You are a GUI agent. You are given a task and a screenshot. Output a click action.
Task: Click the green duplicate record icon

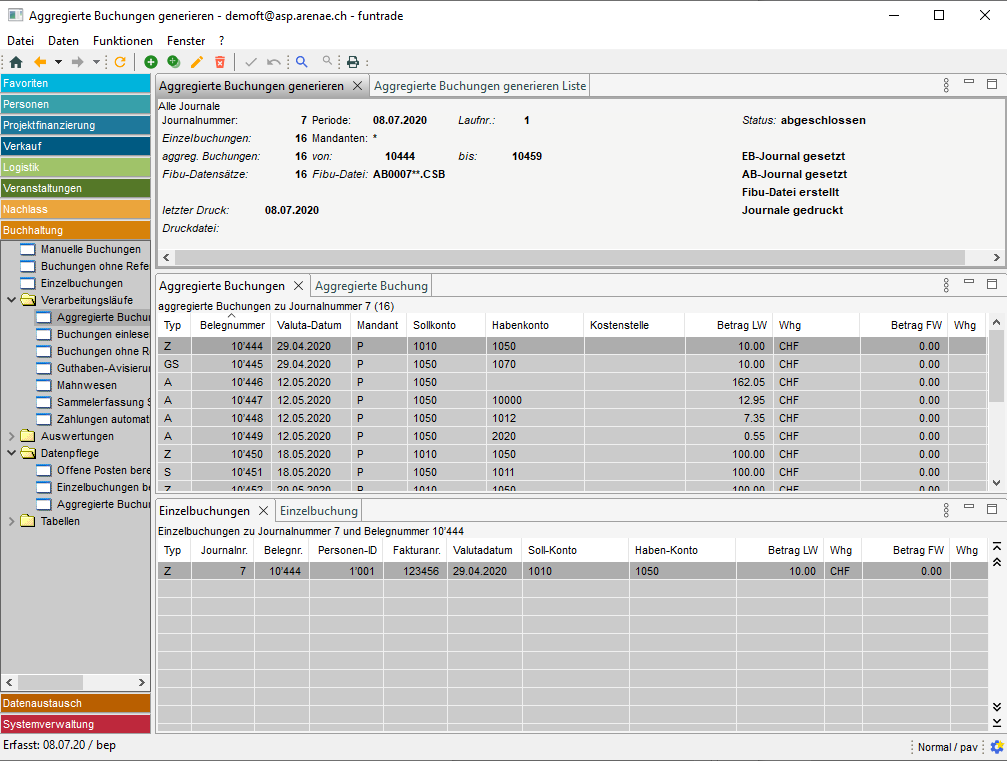(x=174, y=62)
